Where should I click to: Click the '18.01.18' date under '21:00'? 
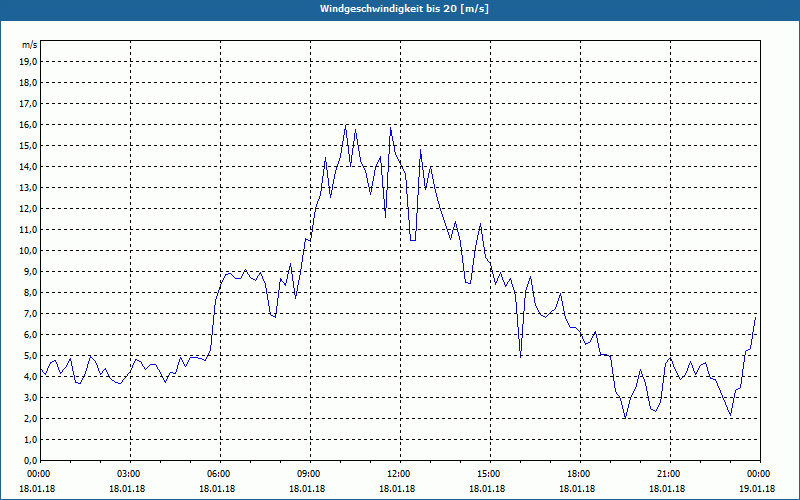pyautogui.click(x=667, y=489)
